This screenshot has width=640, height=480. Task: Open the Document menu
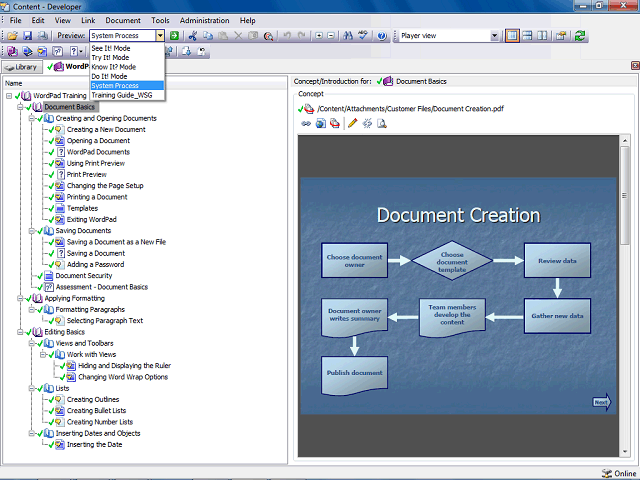point(123,20)
